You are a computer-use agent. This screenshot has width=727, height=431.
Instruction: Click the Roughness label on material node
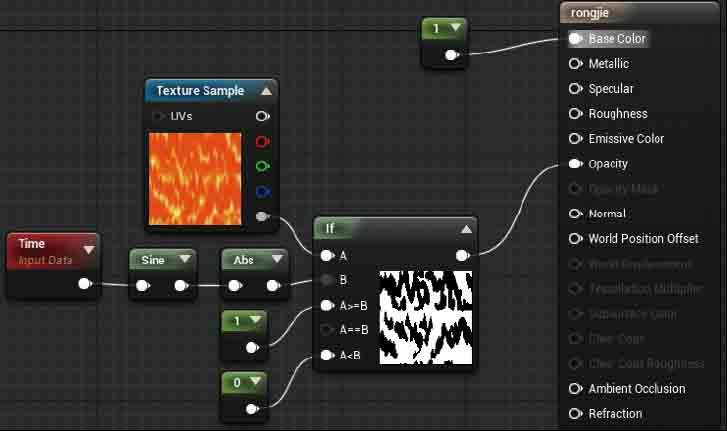[617, 114]
